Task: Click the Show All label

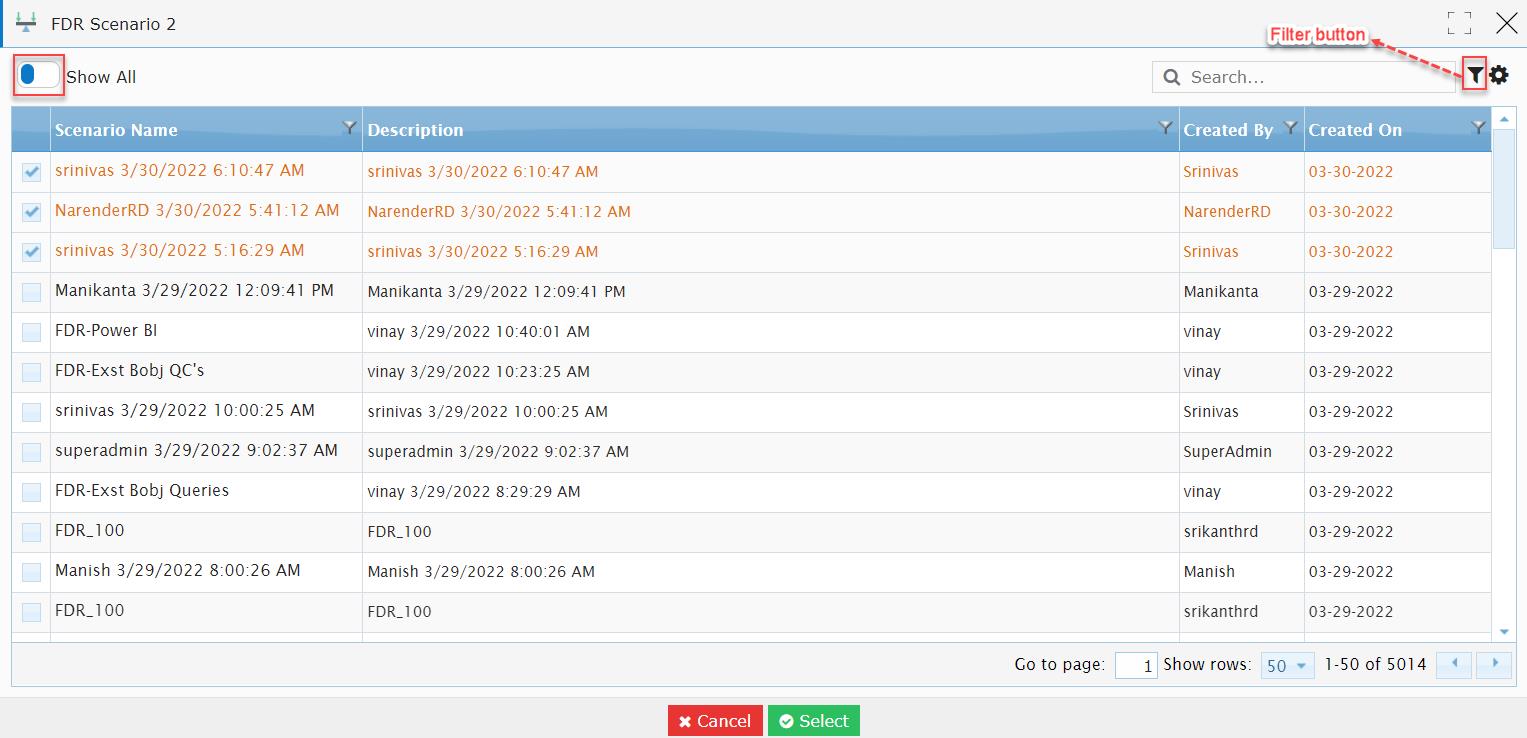Action: tap(101, 77)
